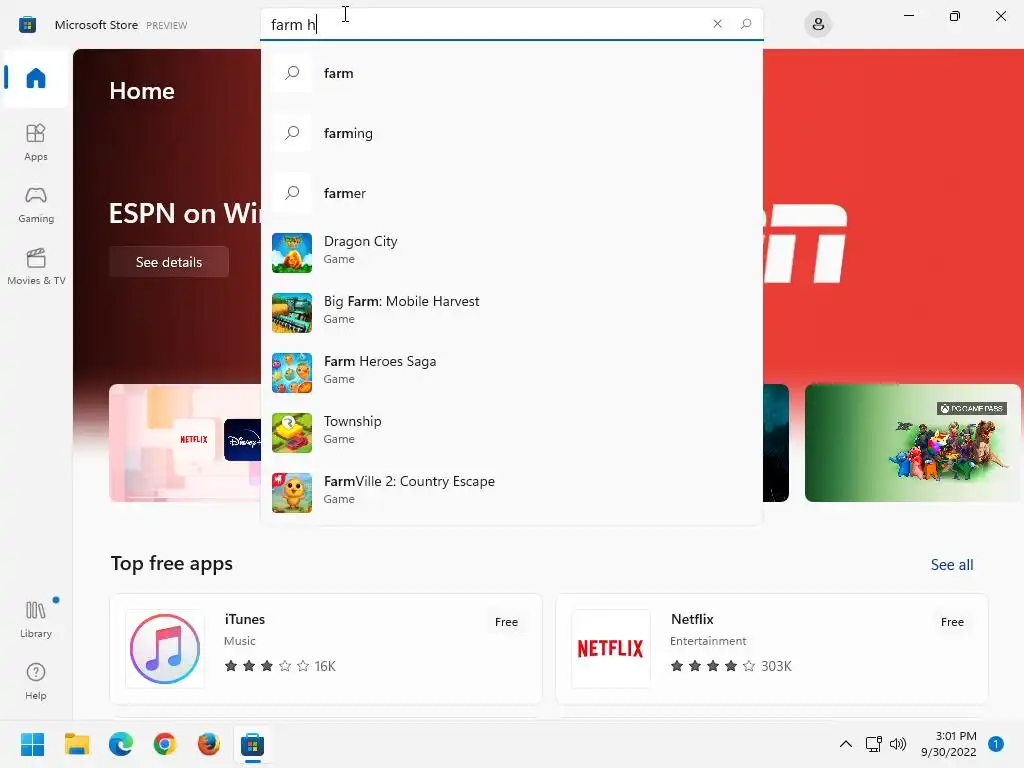The height and width of the screenshot is (768, 1024).
Task: Click the Farm Heroes Saga icon
Action: coord(292,373)
